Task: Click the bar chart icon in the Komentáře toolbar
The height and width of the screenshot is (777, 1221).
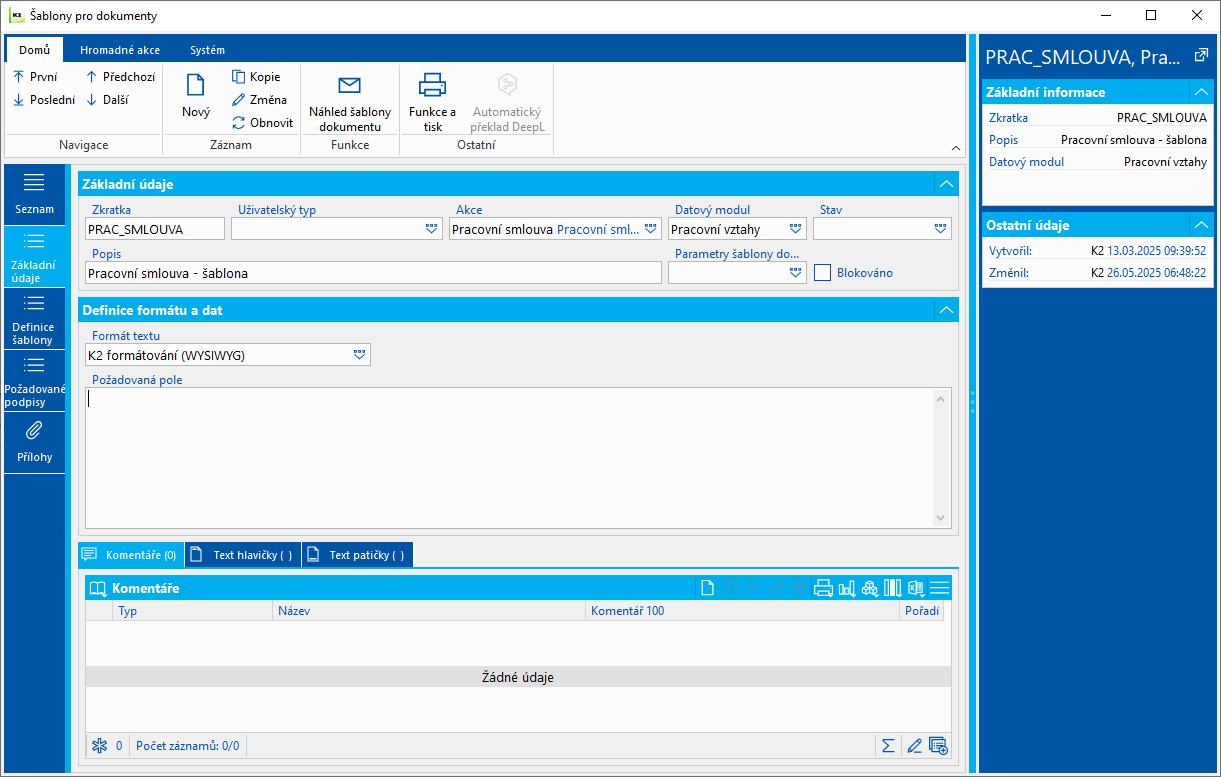Action: (x=846, y=588)
